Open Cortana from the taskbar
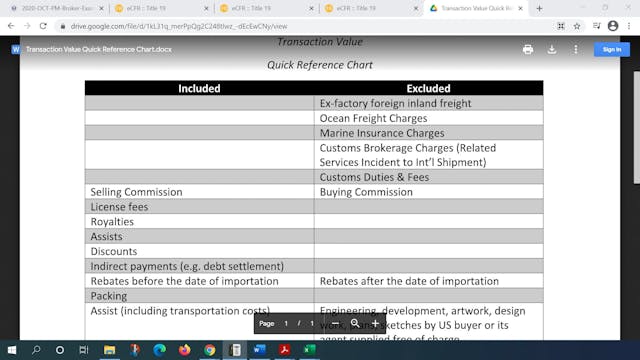The width and height of the screenshot is (640, 360). tap(60, 350)
